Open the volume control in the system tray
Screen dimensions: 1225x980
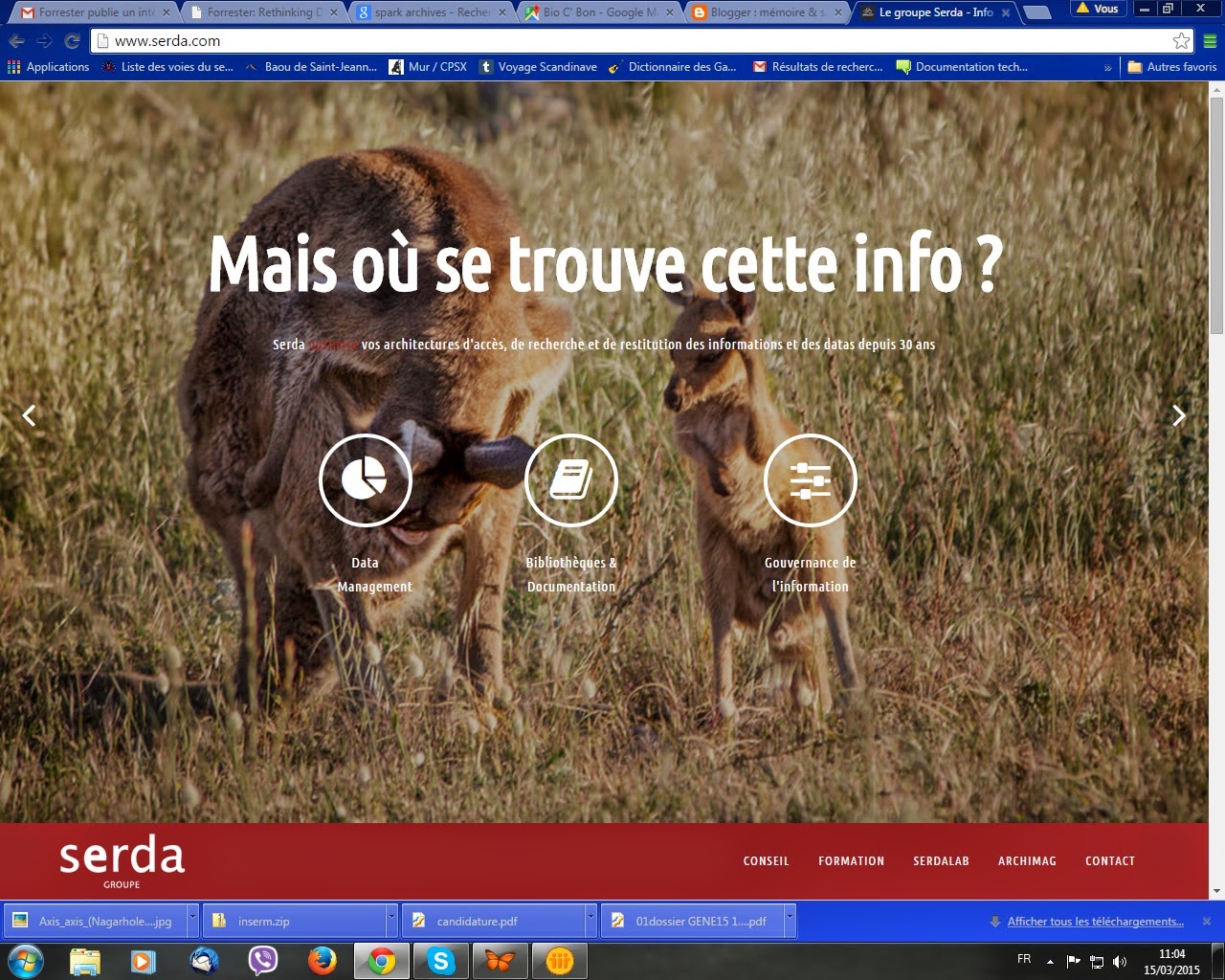(1120, 962)
